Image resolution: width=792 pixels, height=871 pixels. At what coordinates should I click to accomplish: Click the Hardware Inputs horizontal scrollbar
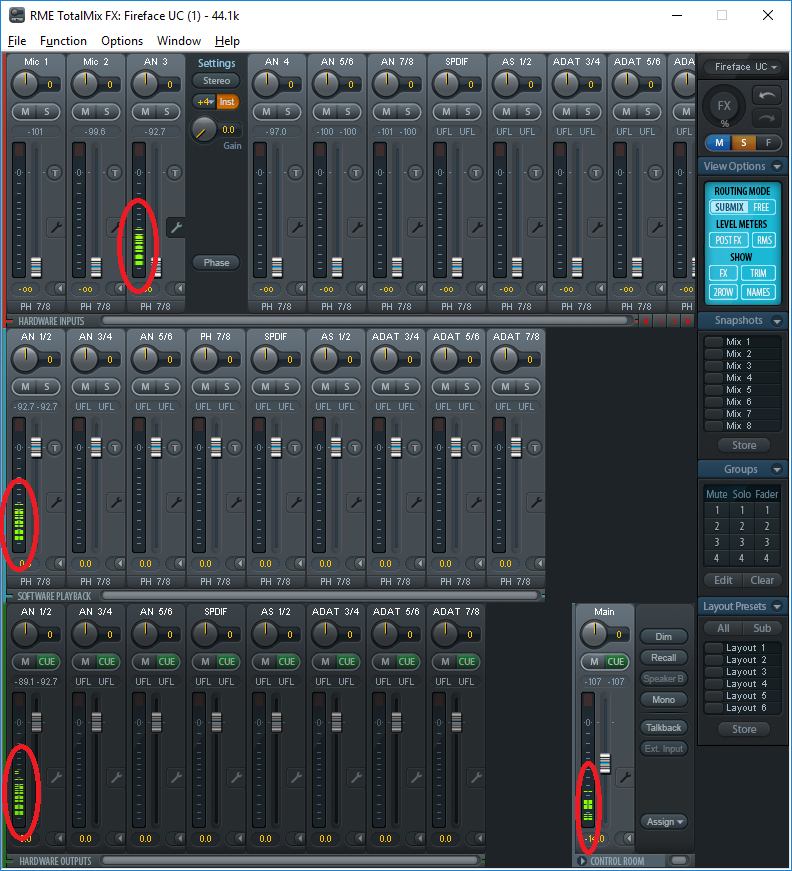click(x=367, y=321)
